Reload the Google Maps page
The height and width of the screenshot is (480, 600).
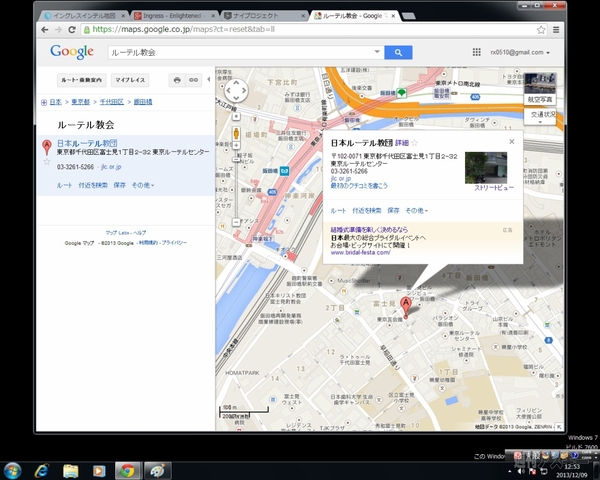click(72, 29)
